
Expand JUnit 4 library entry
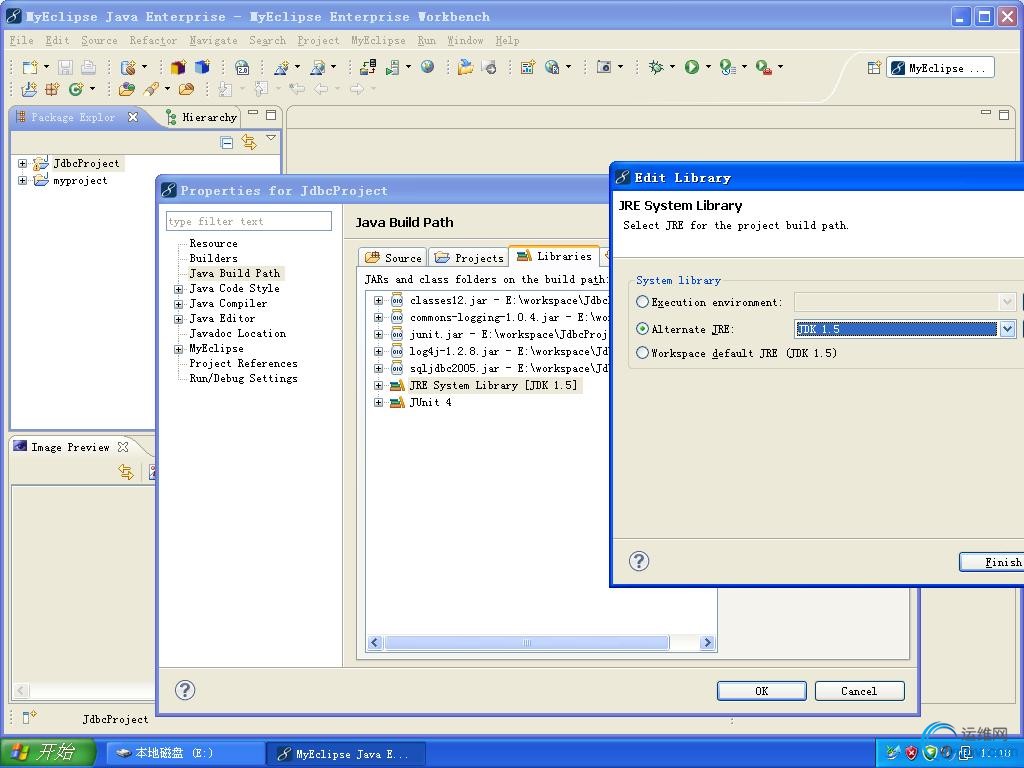[x=378, y=402]
